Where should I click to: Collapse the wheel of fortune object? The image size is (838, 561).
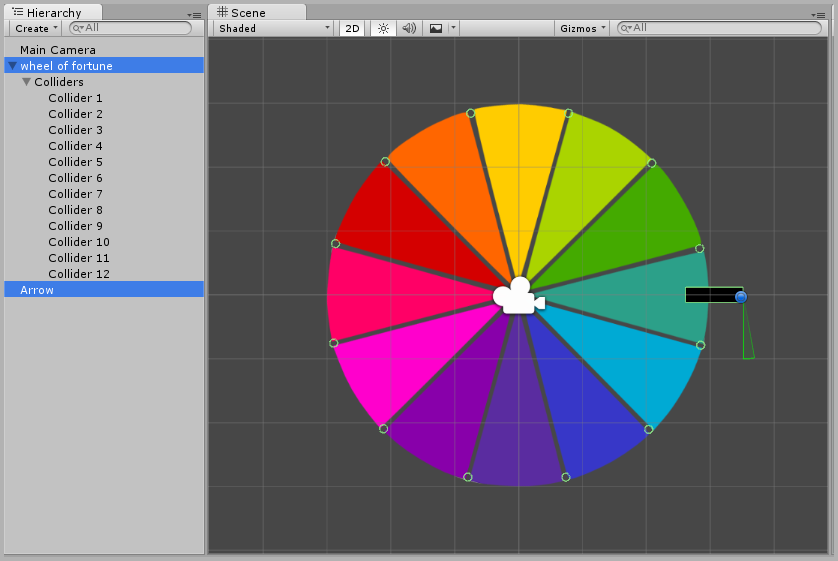click(12, 66)
